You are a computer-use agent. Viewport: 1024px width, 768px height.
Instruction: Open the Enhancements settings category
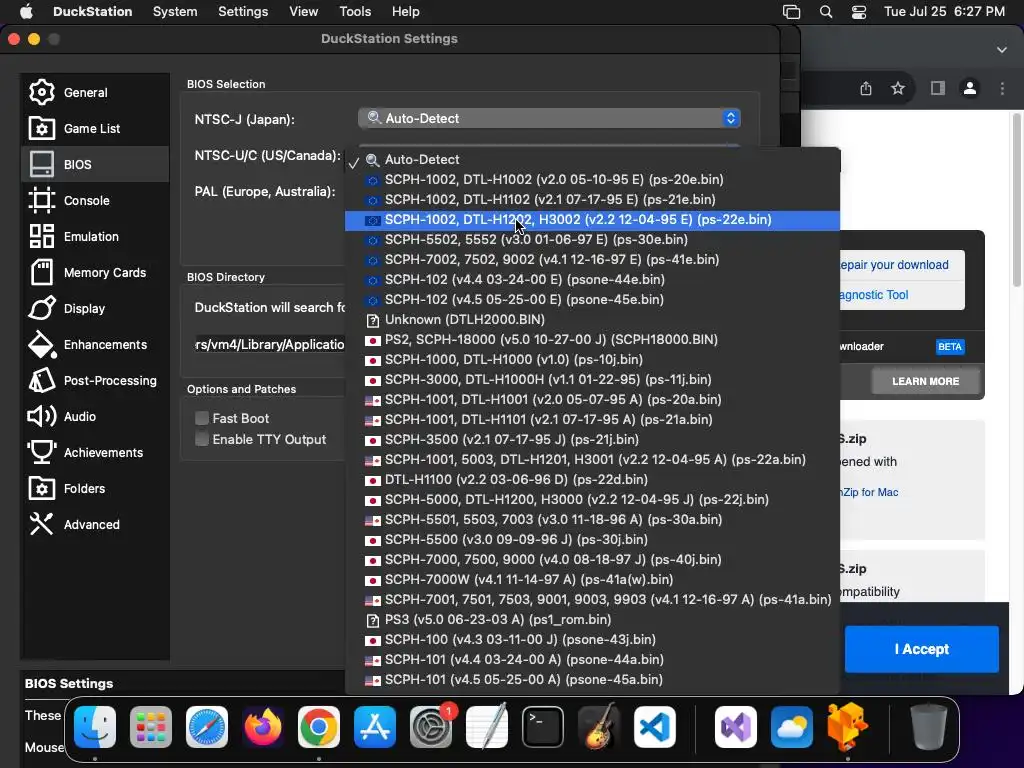[x=95, y=344]
